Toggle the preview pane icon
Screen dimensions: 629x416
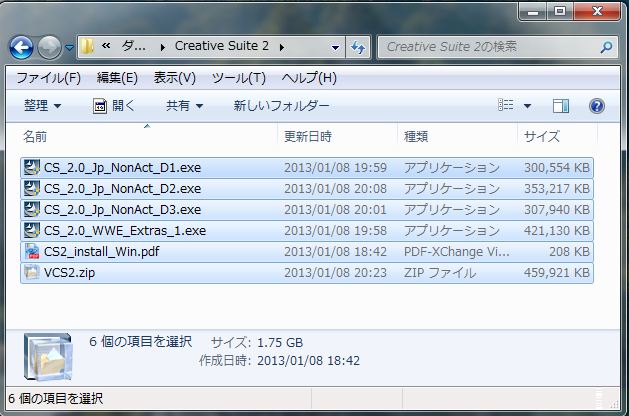coord(560,106)
